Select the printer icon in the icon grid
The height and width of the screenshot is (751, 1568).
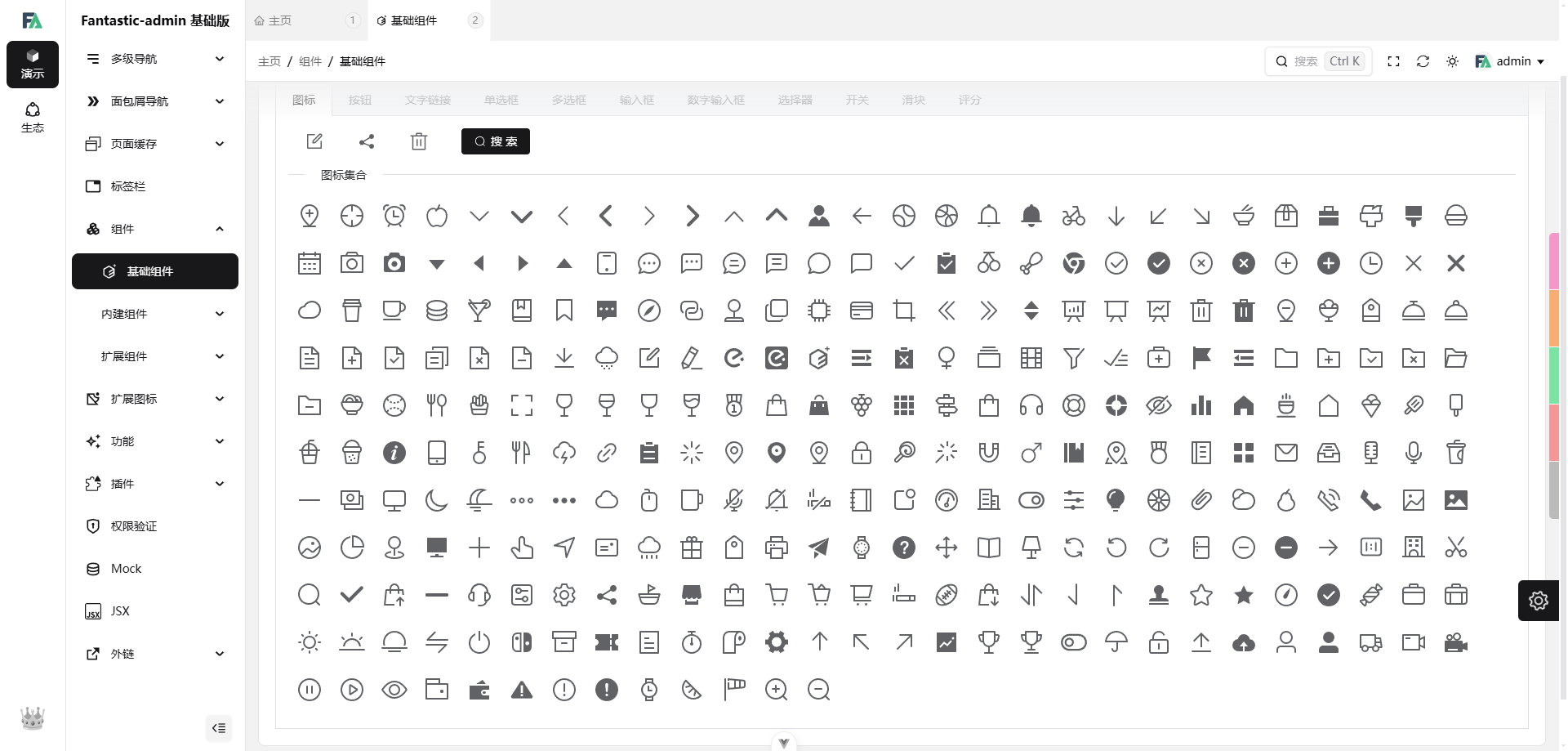coord(777,548)
